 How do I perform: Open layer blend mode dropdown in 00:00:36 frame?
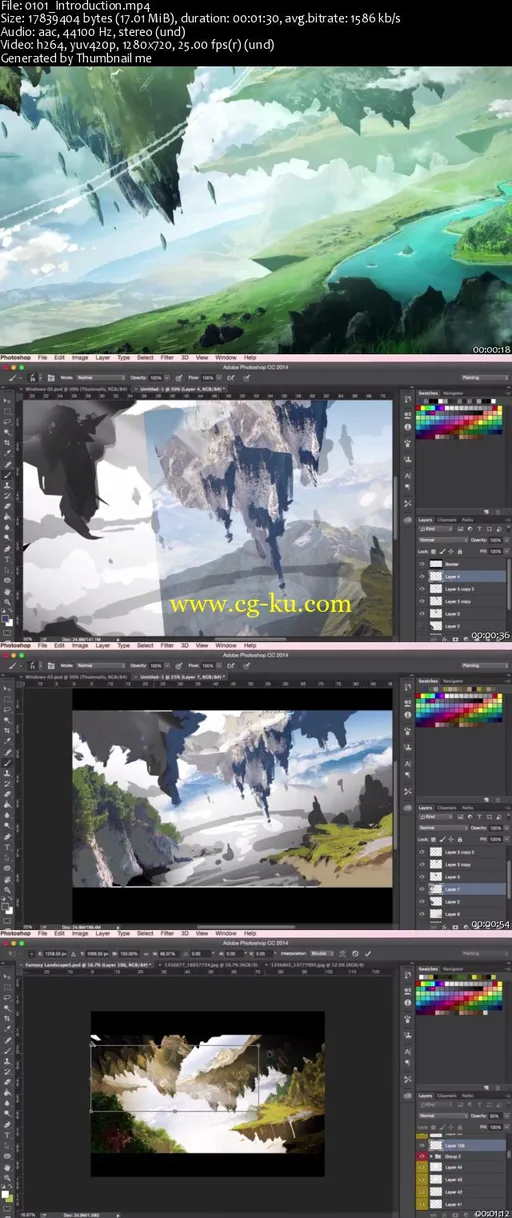(443, 540)
